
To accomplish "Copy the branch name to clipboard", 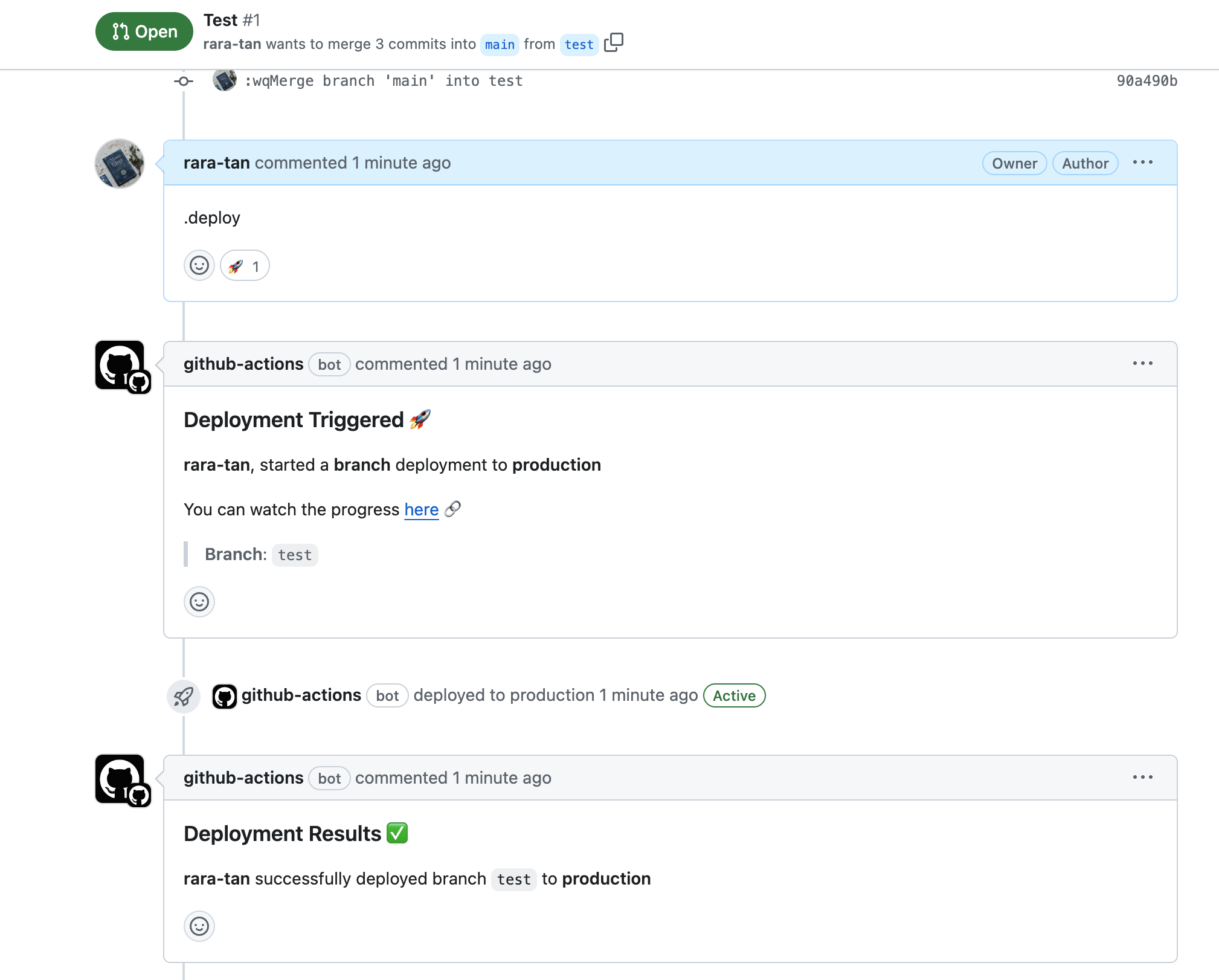I will (x=614, y=44).
